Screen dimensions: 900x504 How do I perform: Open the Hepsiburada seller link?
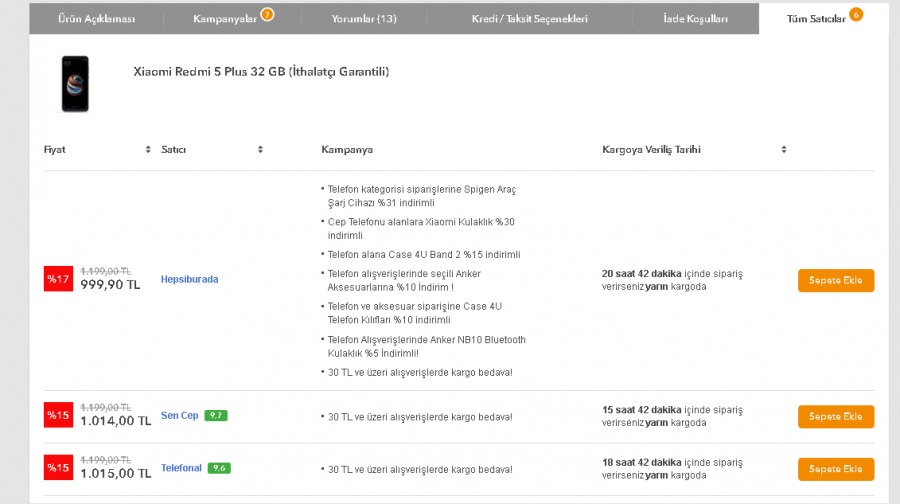pyautogui.click(x=189, y=279)
